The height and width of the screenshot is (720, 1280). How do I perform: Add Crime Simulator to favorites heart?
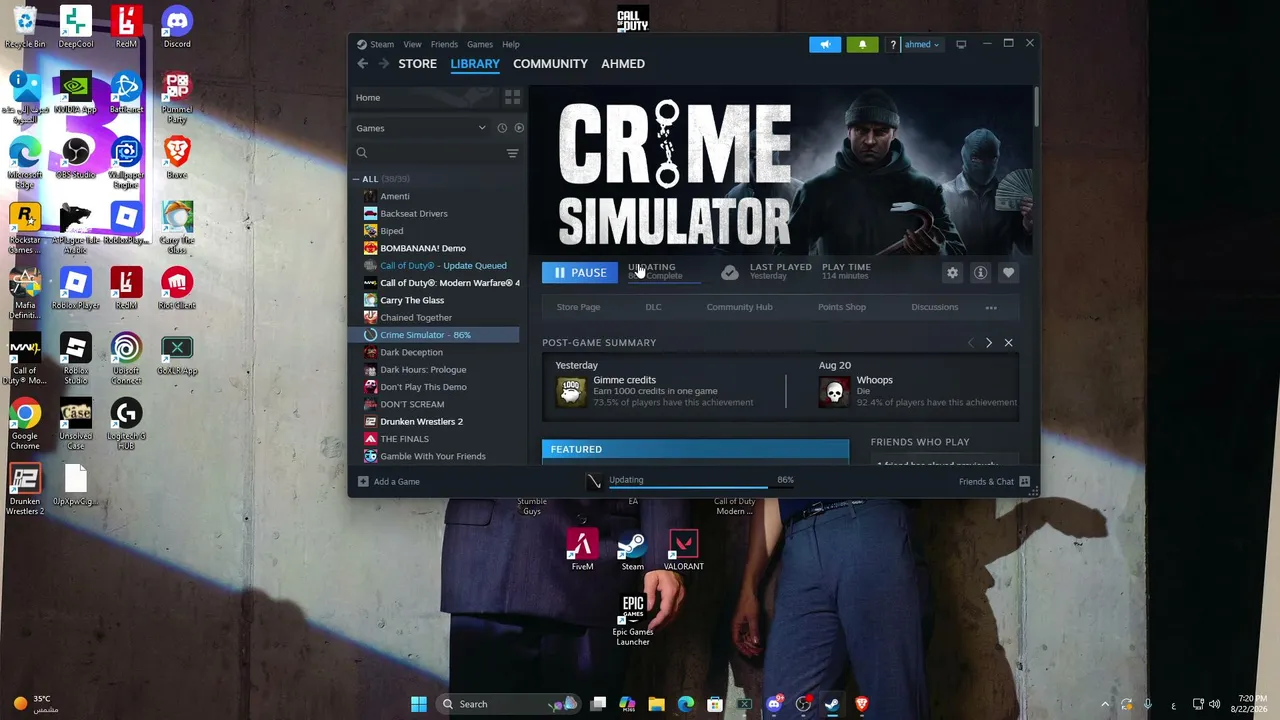(x=1008, y=273)
